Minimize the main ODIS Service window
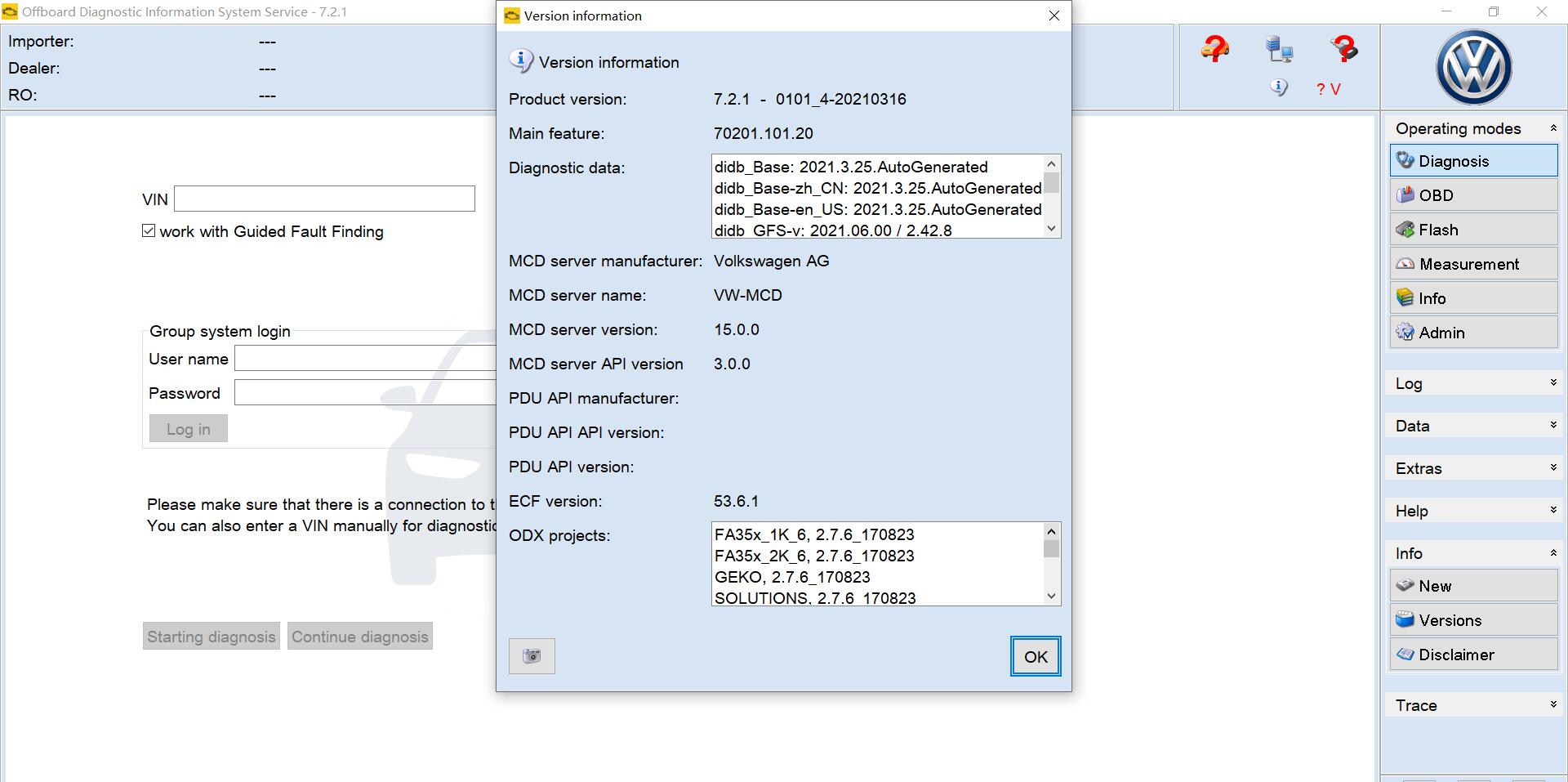The width and height of the screenshot is (1568, 782). pos(1446,11)
